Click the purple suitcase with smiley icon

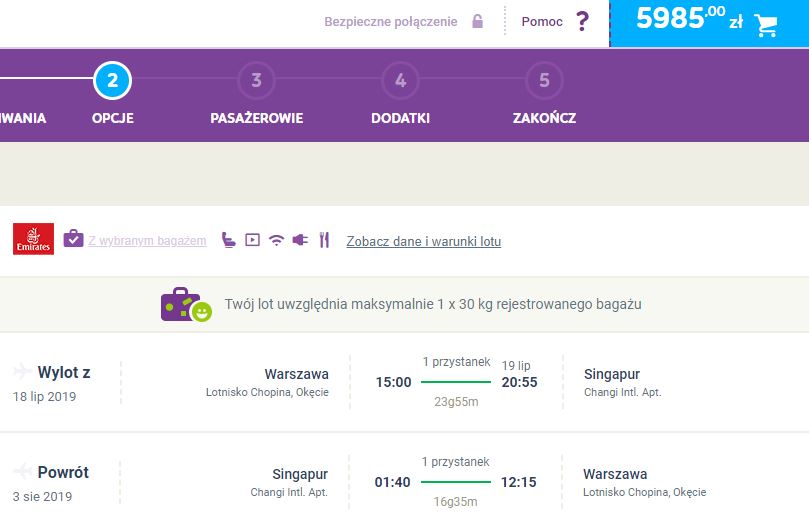point(186,304)
